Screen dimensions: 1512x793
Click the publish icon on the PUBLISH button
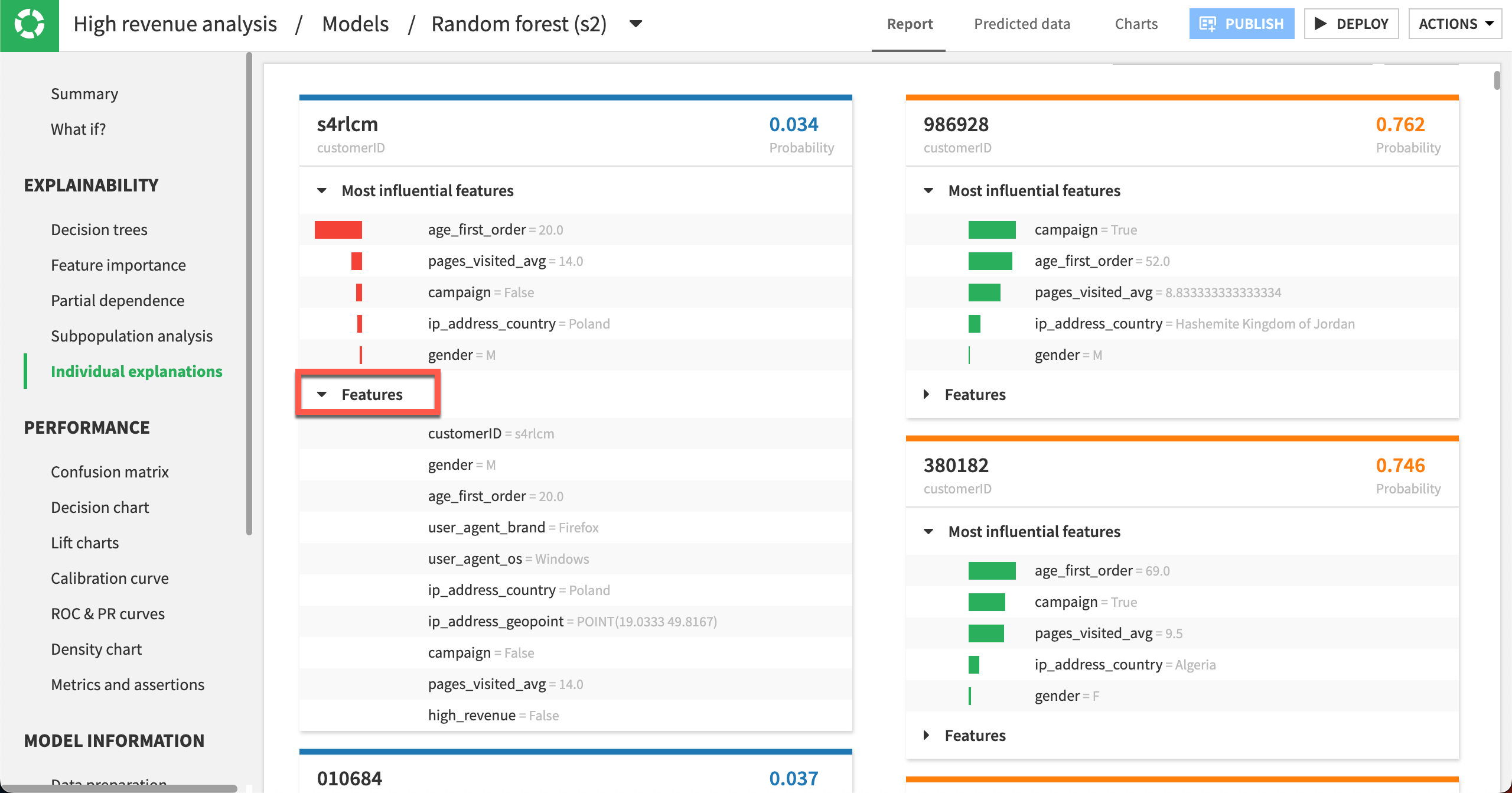(x=1208, y=24)
